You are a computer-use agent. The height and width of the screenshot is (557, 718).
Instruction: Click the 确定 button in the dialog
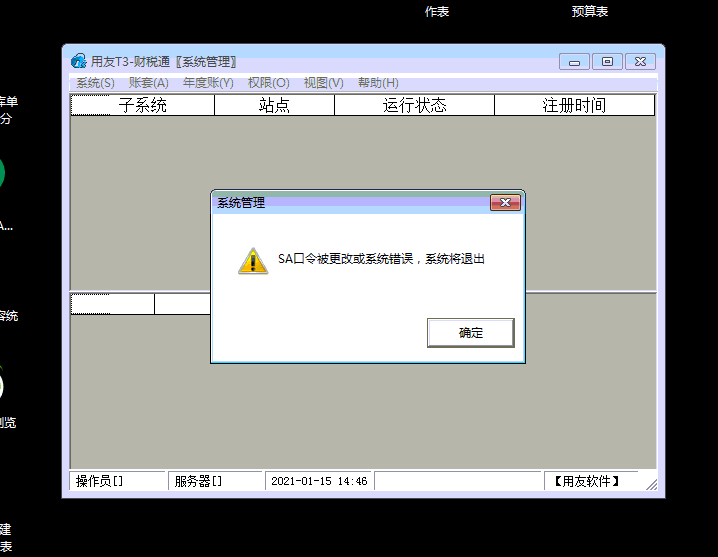(471, 333)
